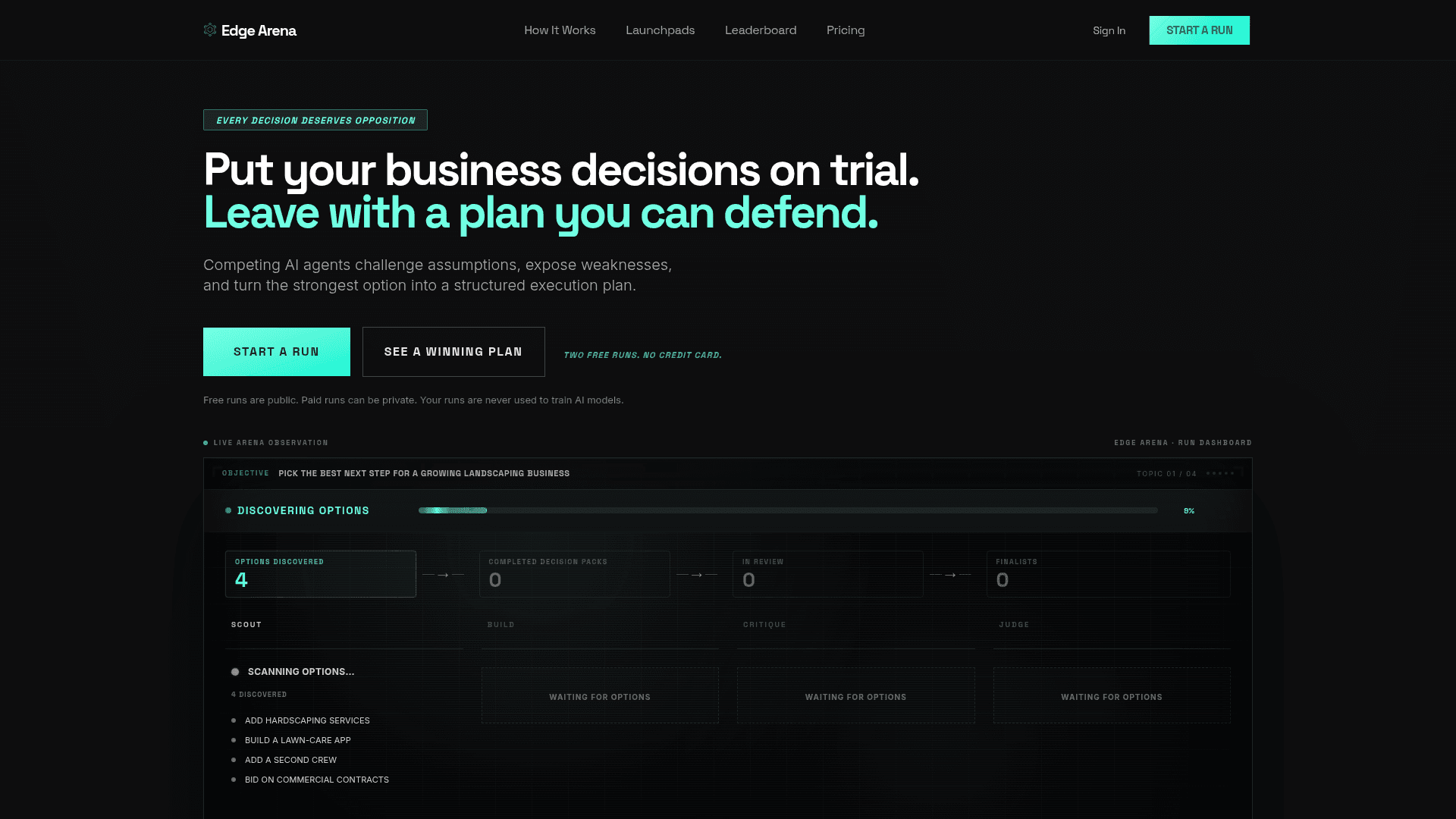1456x819 pixels.
Task: Click the In Review stat card
Action: [828, 574]
